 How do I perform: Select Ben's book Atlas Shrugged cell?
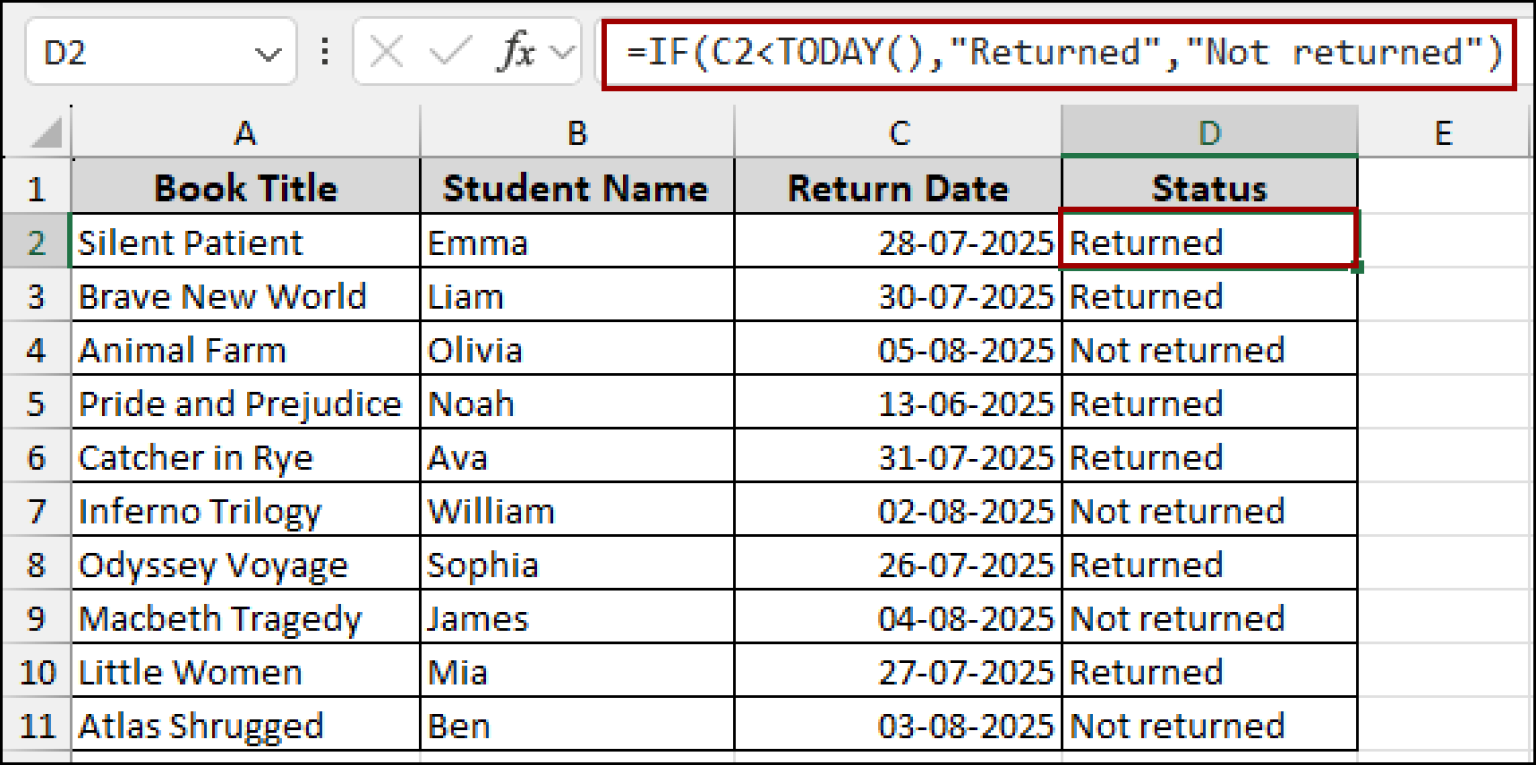pyautogui.click(x=245, y=725)
